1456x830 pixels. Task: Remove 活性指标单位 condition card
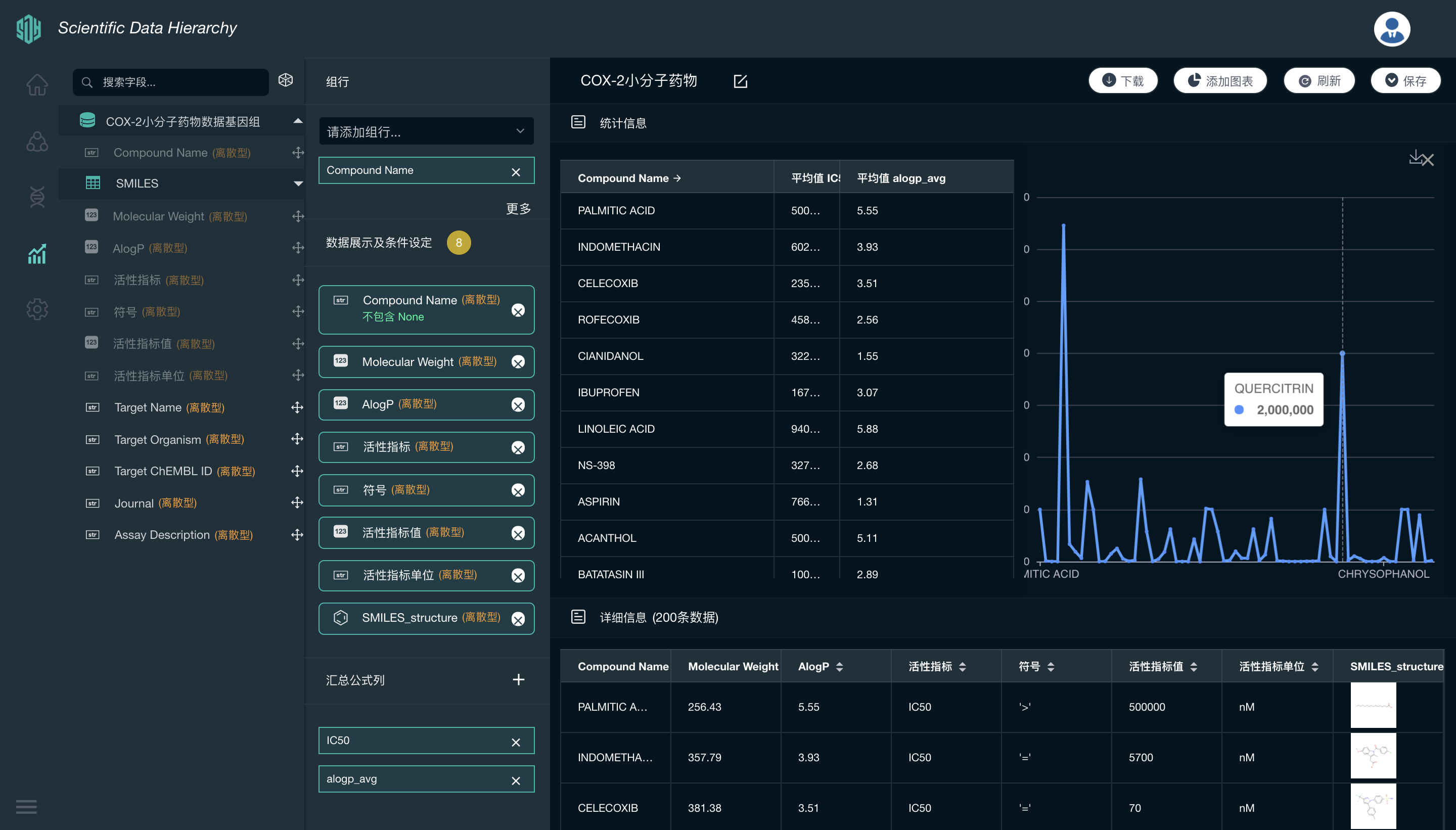click(x=518, y=576)
